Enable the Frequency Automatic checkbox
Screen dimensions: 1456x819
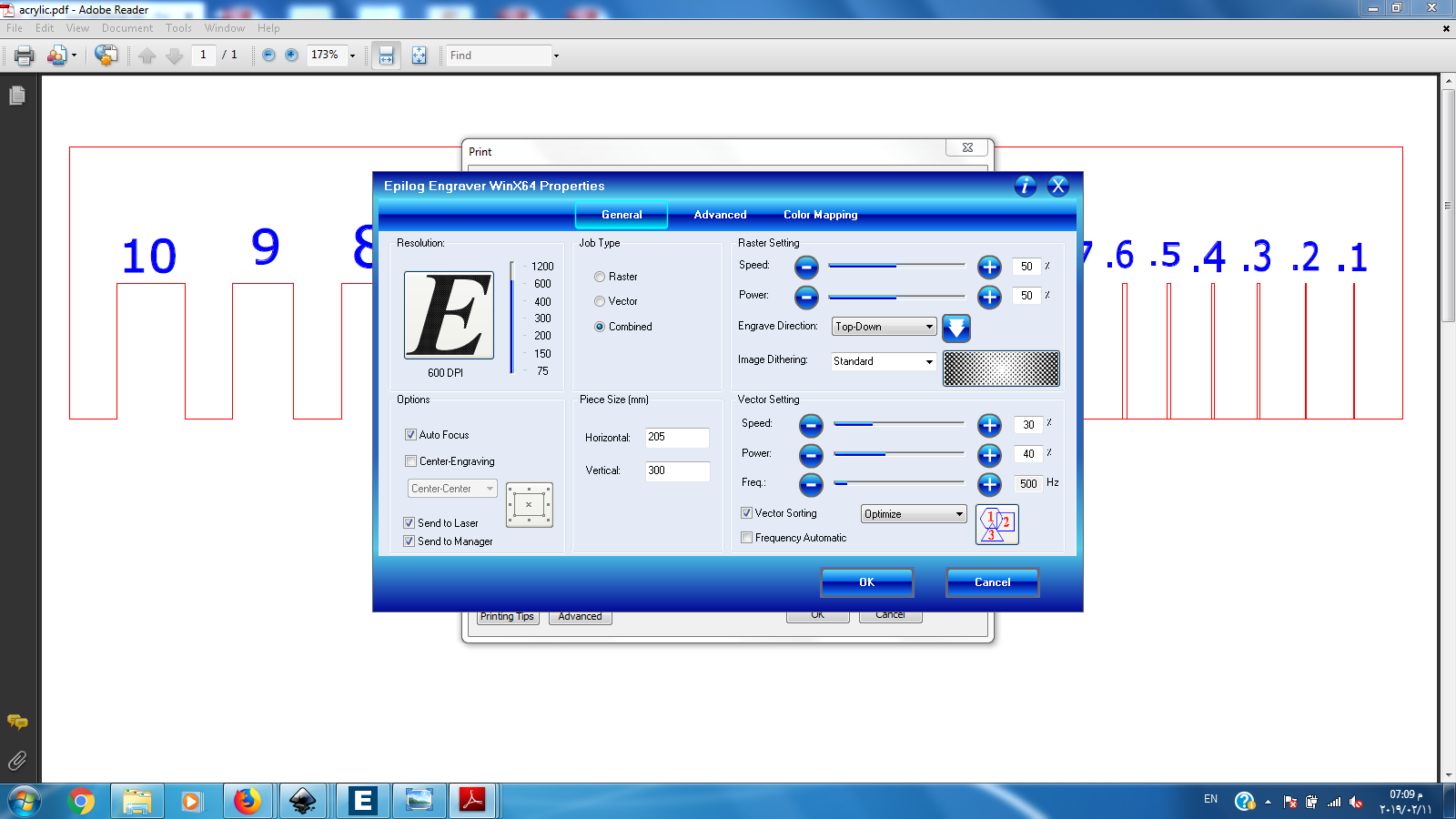[746, 538]
